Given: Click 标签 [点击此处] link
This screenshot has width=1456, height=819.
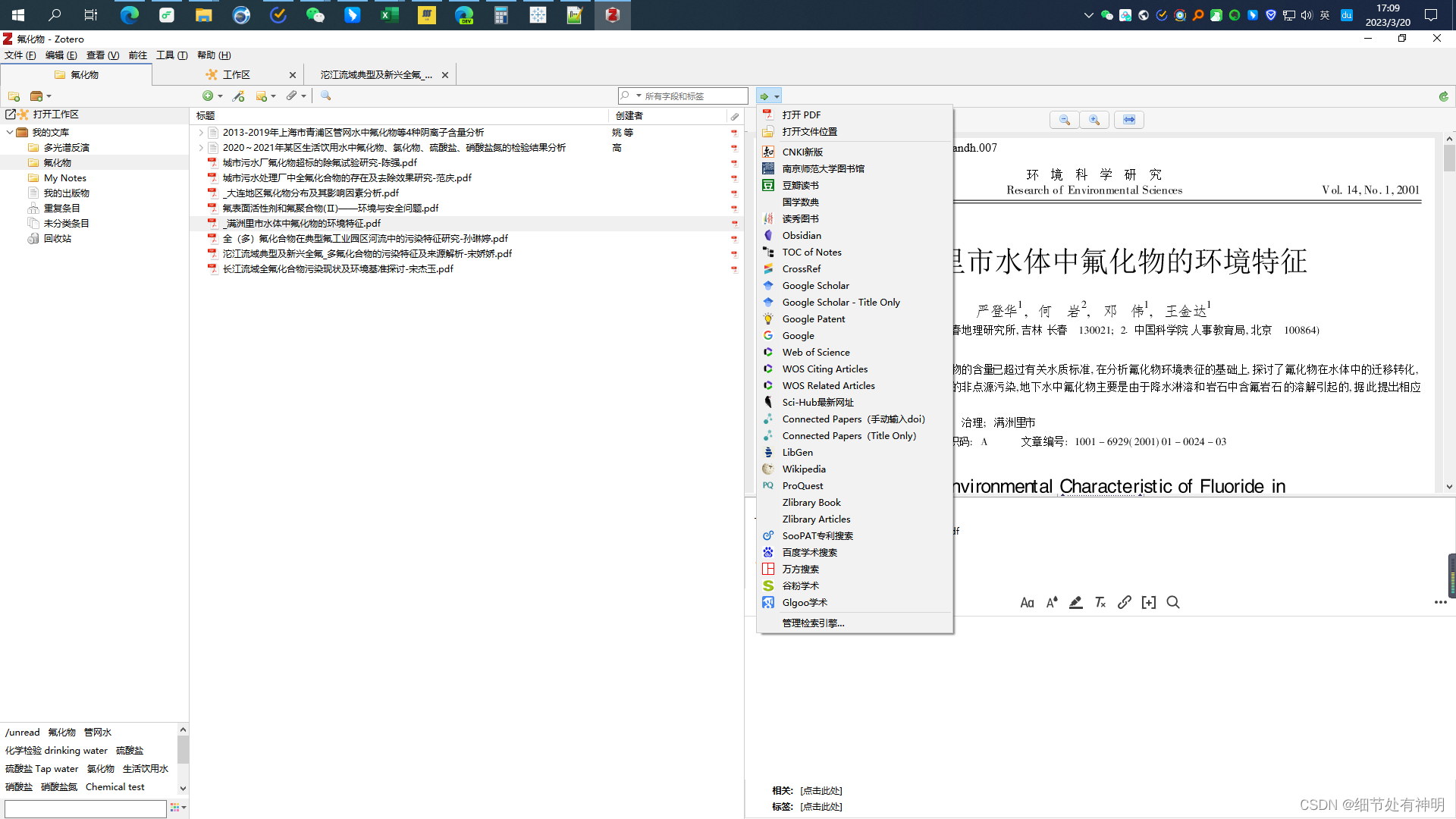Looking at the screenshot, I should coord(821,807).
